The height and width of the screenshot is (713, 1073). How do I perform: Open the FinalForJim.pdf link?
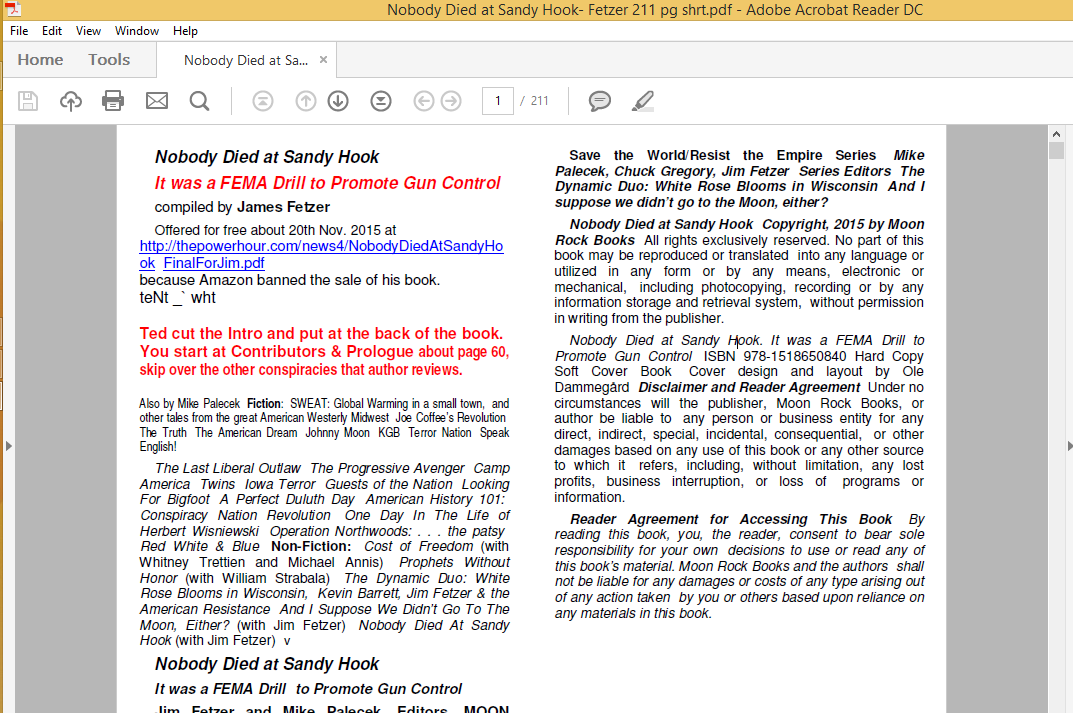click(214, 263)
